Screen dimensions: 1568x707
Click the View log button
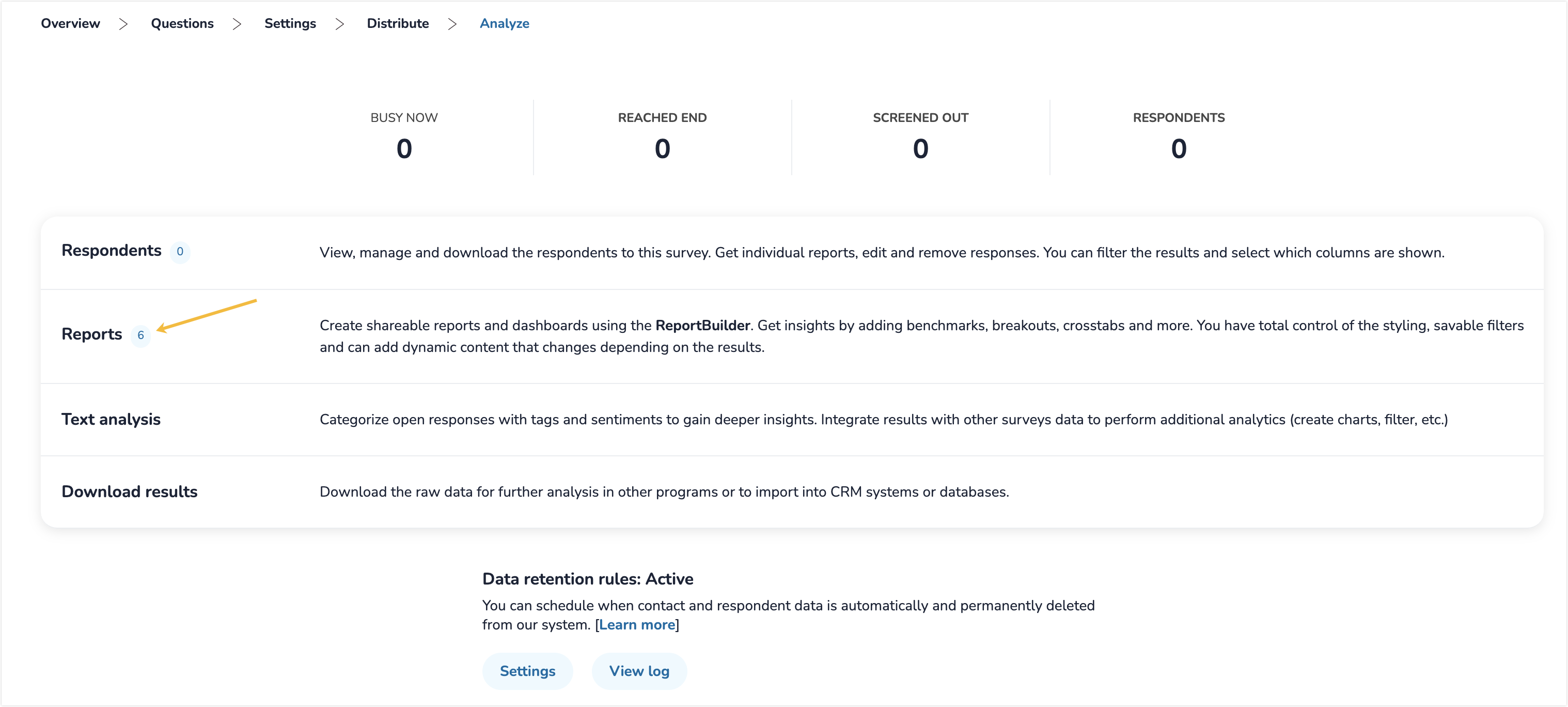(x=639, y=671)
